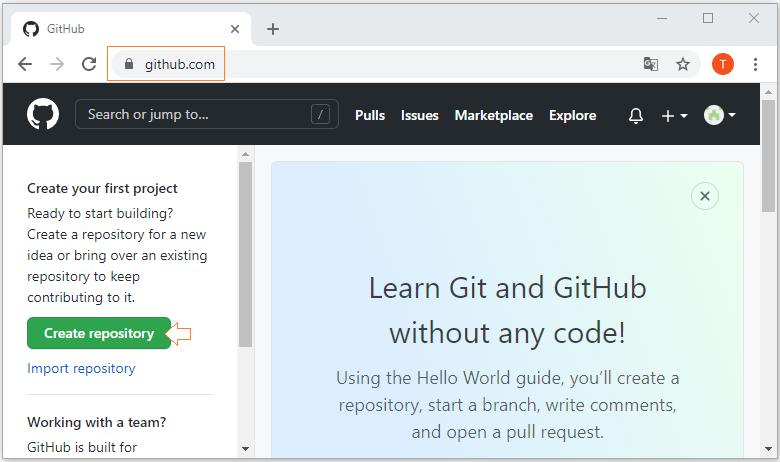This screenshot has height=462, width=780.
Task: Select Explore in the top navigation
Action: point(573,115)
